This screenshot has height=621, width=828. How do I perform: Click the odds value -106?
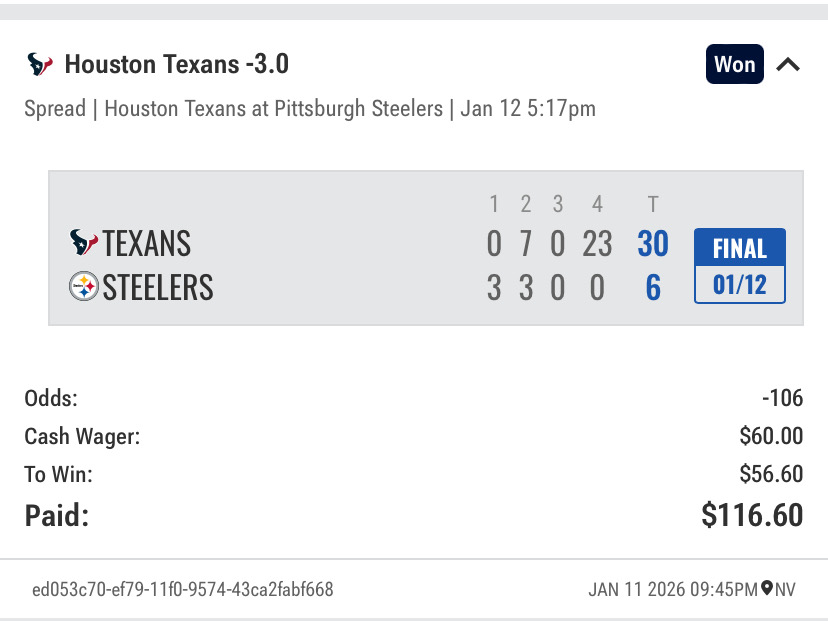point(782,398)
